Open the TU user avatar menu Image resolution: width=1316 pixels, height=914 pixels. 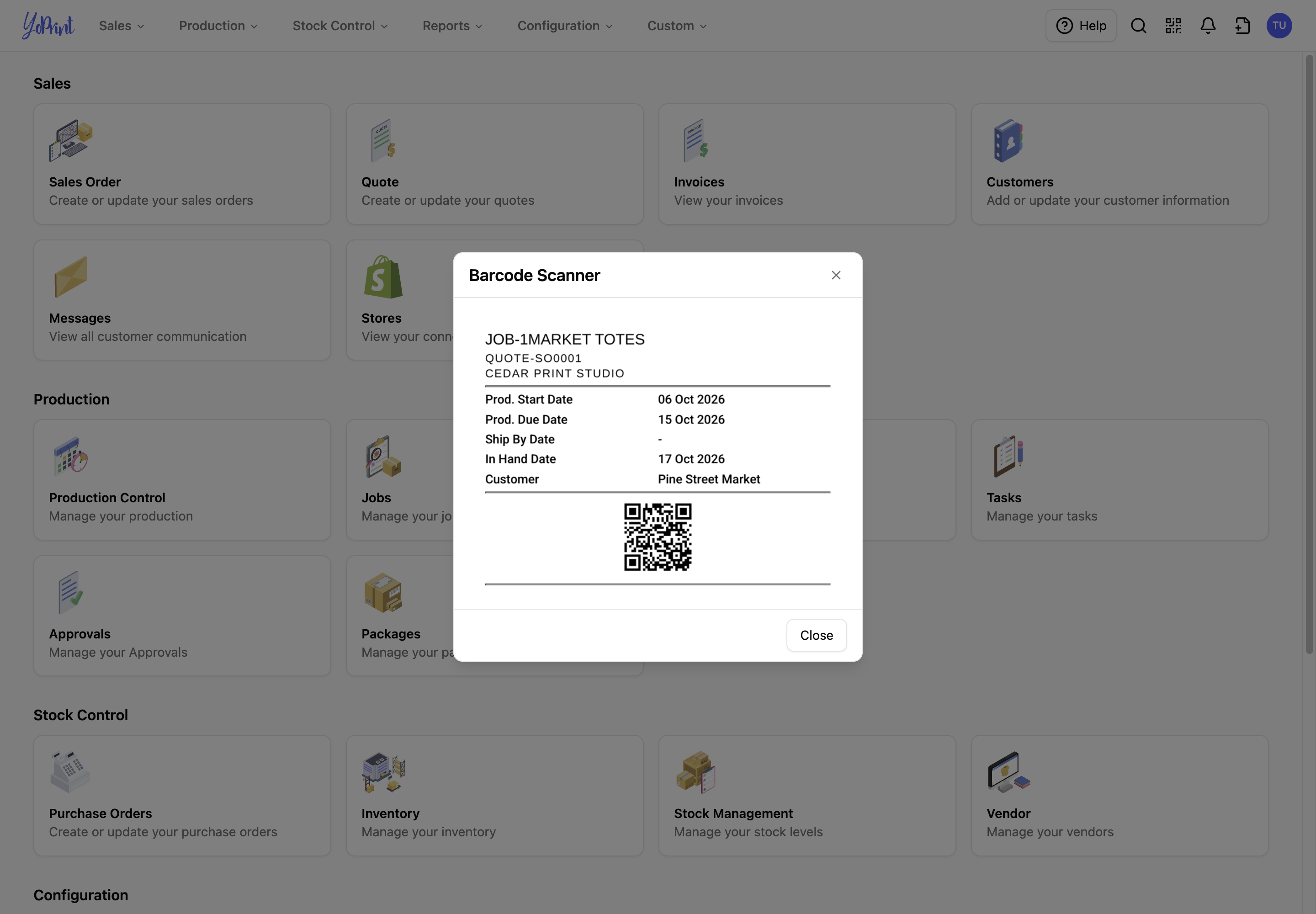point(1279,26)
